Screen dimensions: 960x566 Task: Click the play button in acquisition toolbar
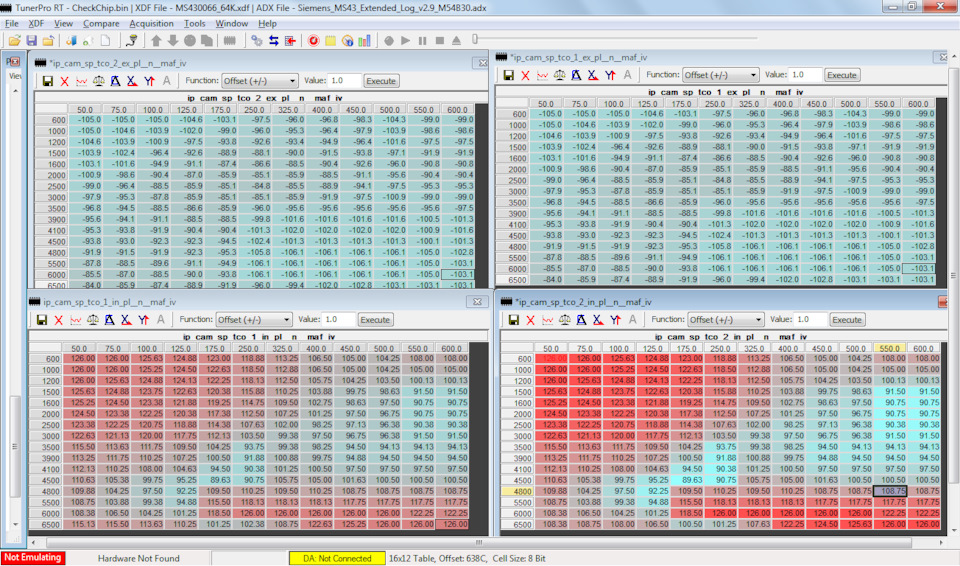(x=405, y=40)
